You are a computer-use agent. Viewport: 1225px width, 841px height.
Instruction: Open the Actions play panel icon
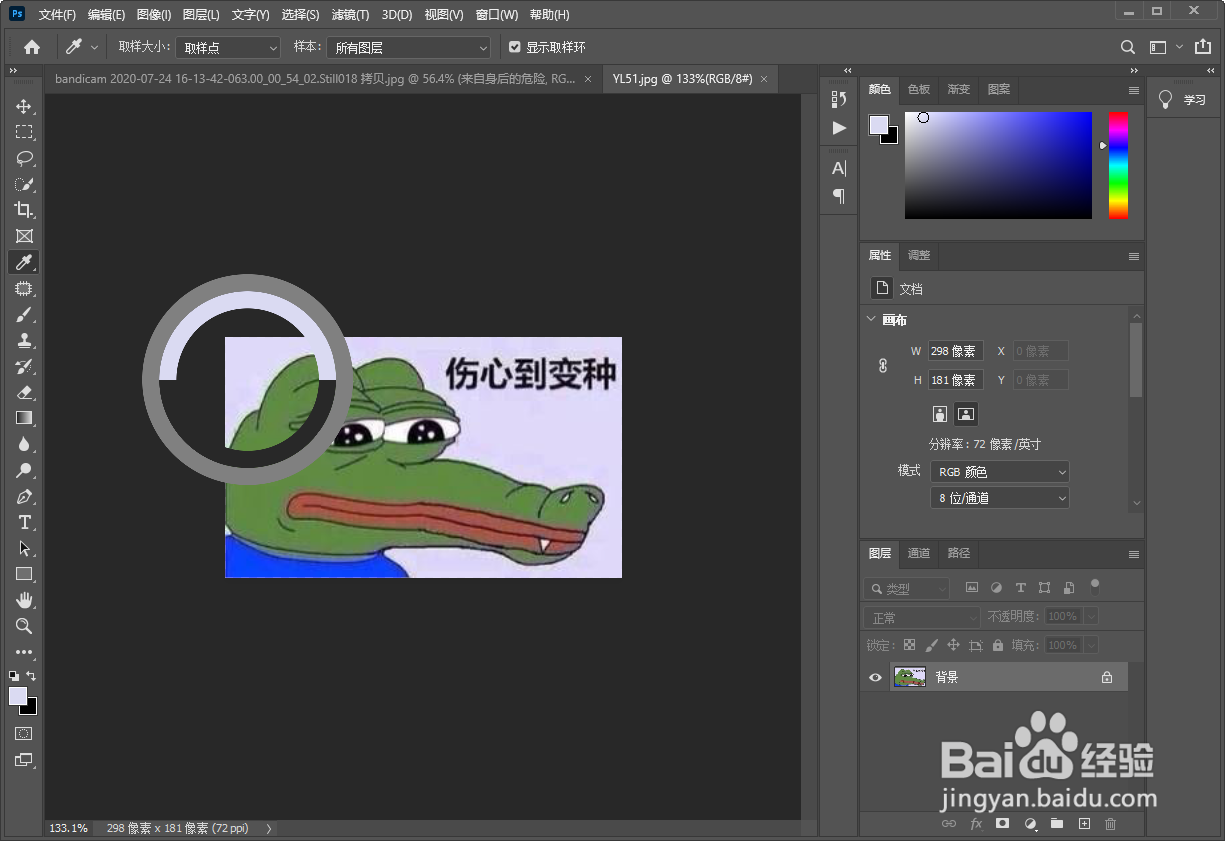tap(839, 128)
